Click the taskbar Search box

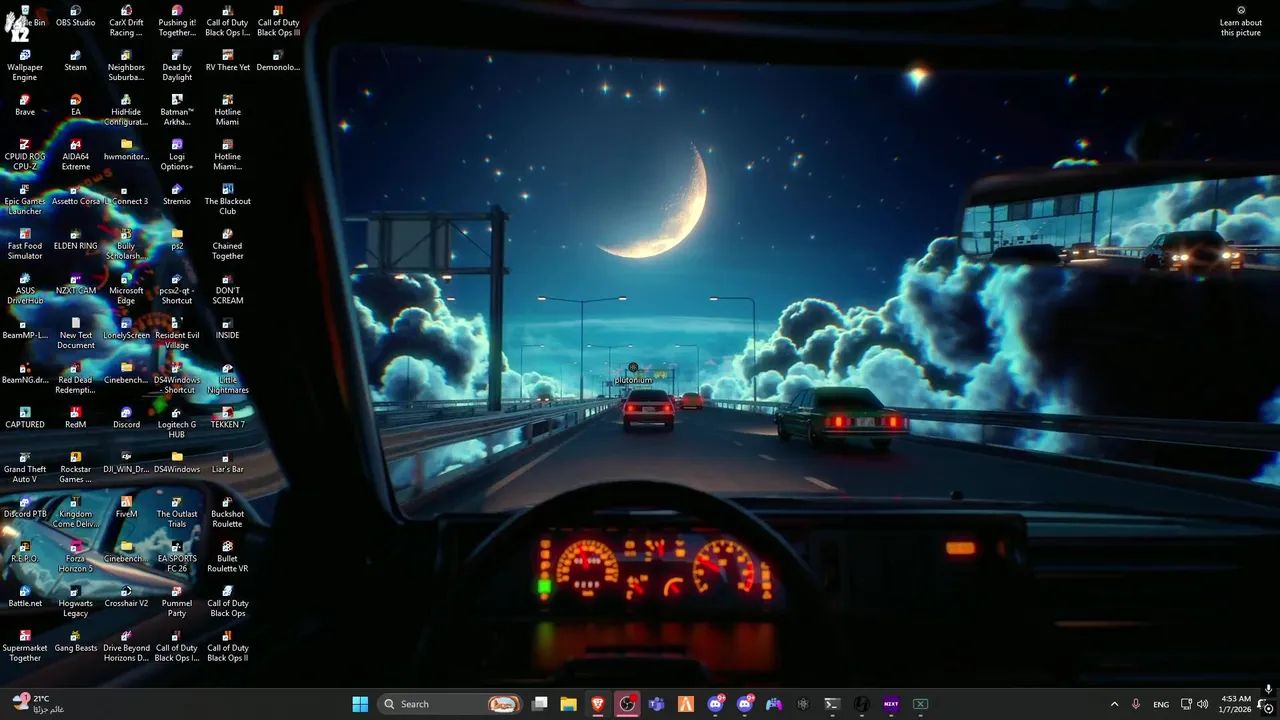[x=449, y=704]
